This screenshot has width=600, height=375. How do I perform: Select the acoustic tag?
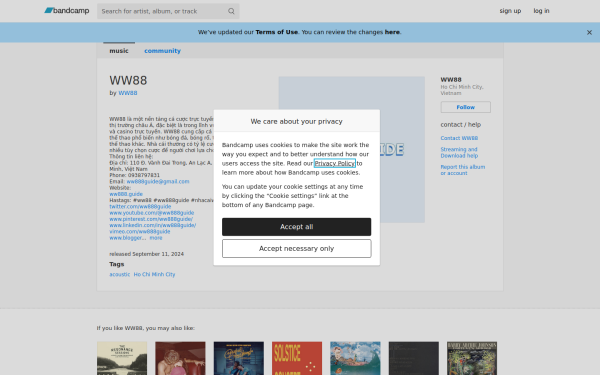click(x=120, y=274)
